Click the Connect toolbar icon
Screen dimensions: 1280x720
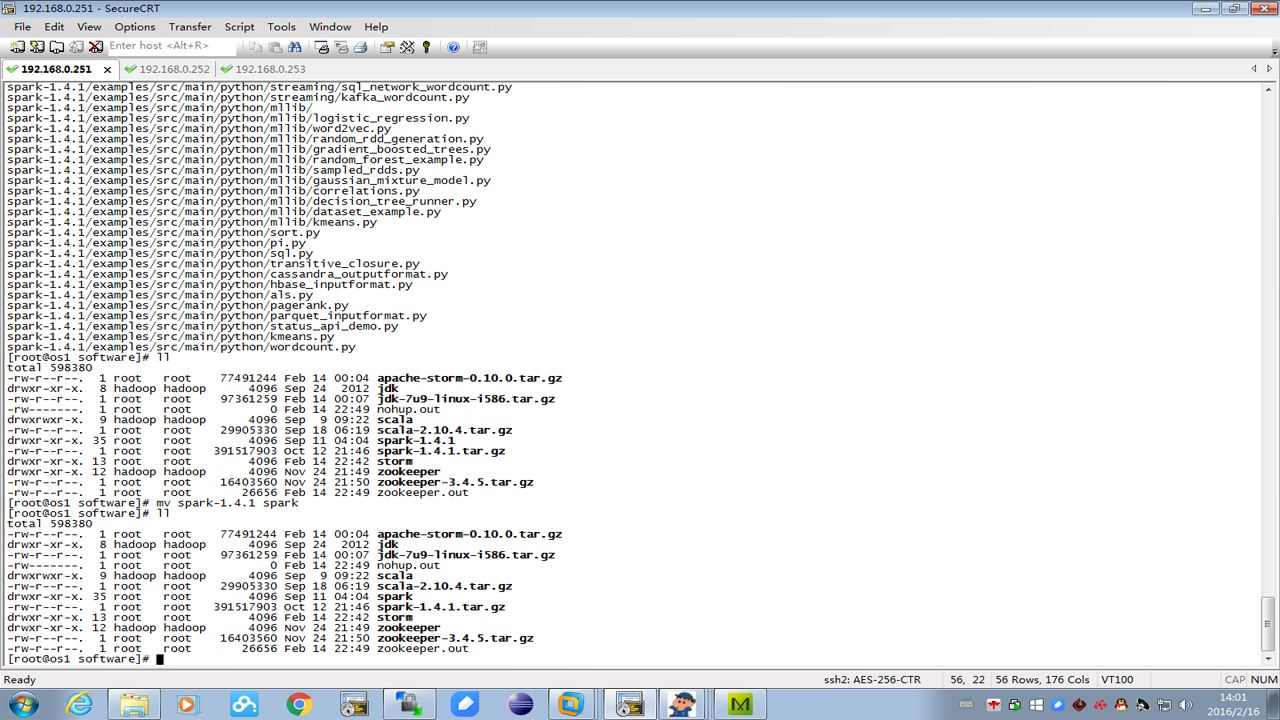tap(19, 47)
